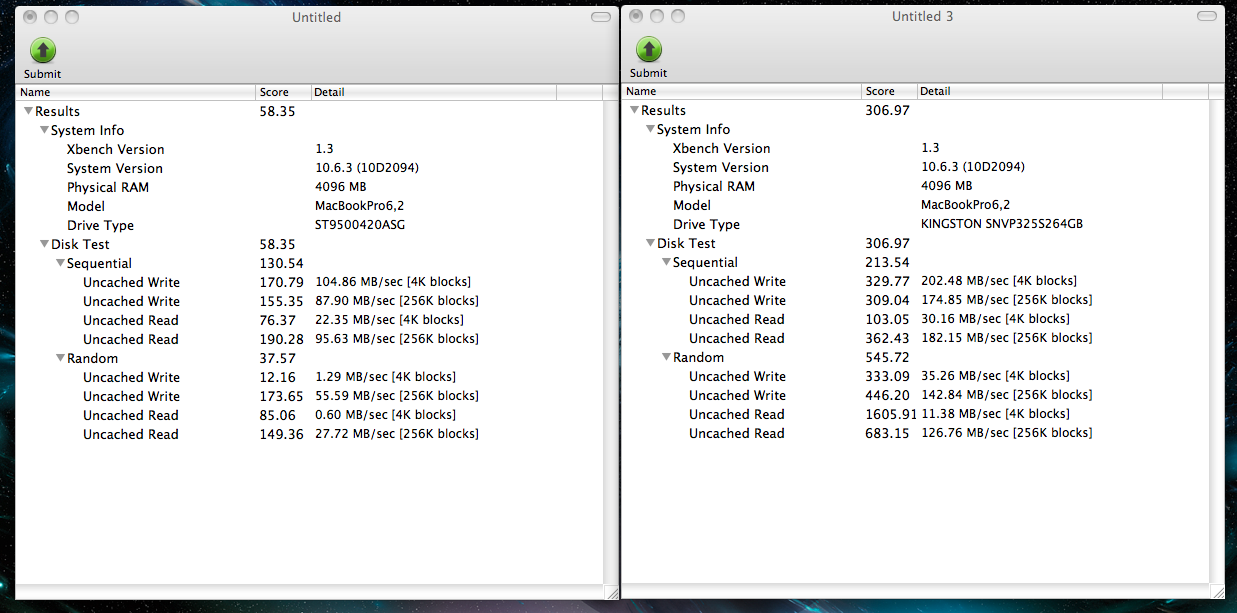Click Submit icon in Untitled 3 window
The height and width of the screenshot is (613, 1237).
pyautogui.click(x=649, y=50)
